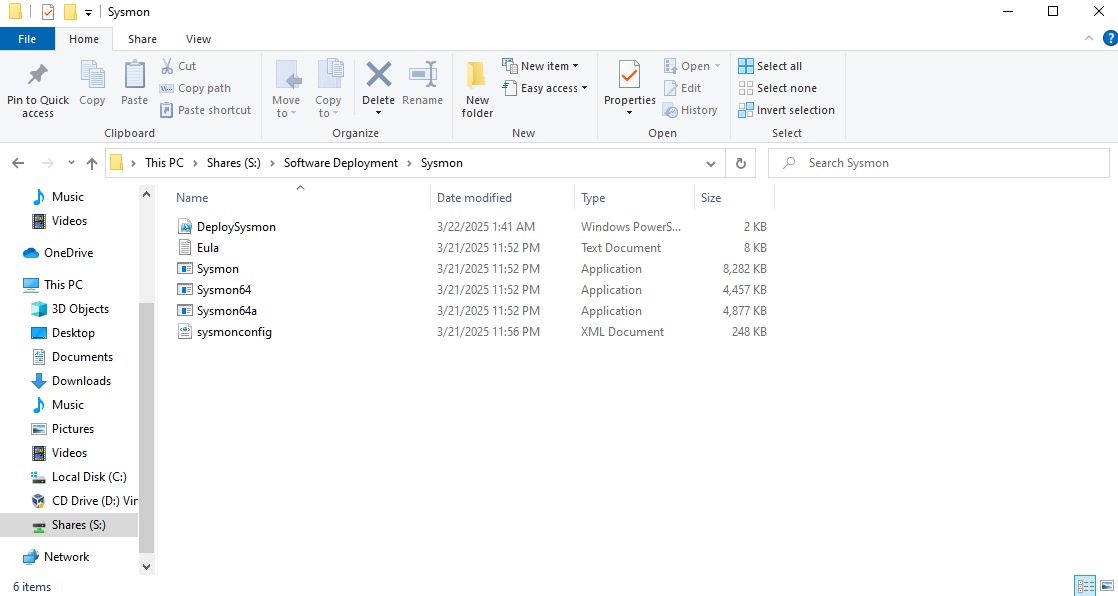Collapse the ribbon using the chevron

1089,39
